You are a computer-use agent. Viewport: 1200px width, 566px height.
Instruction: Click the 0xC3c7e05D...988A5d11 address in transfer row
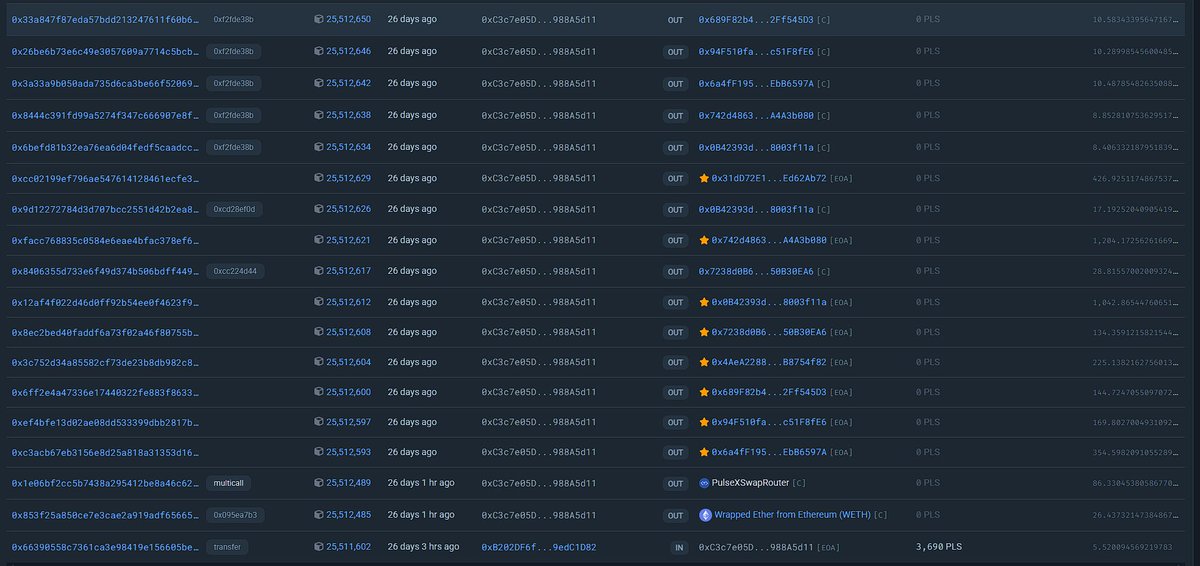[x=756, y=547]
